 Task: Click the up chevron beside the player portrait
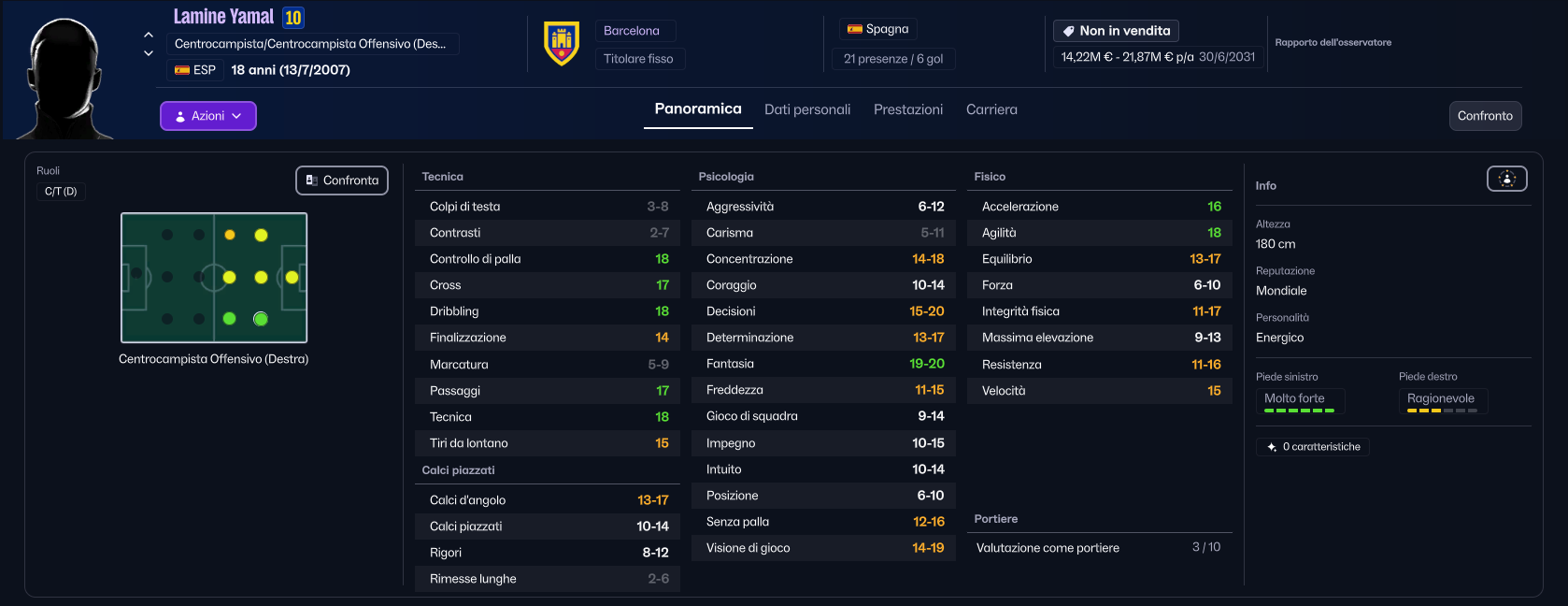[x=149, y=36]
